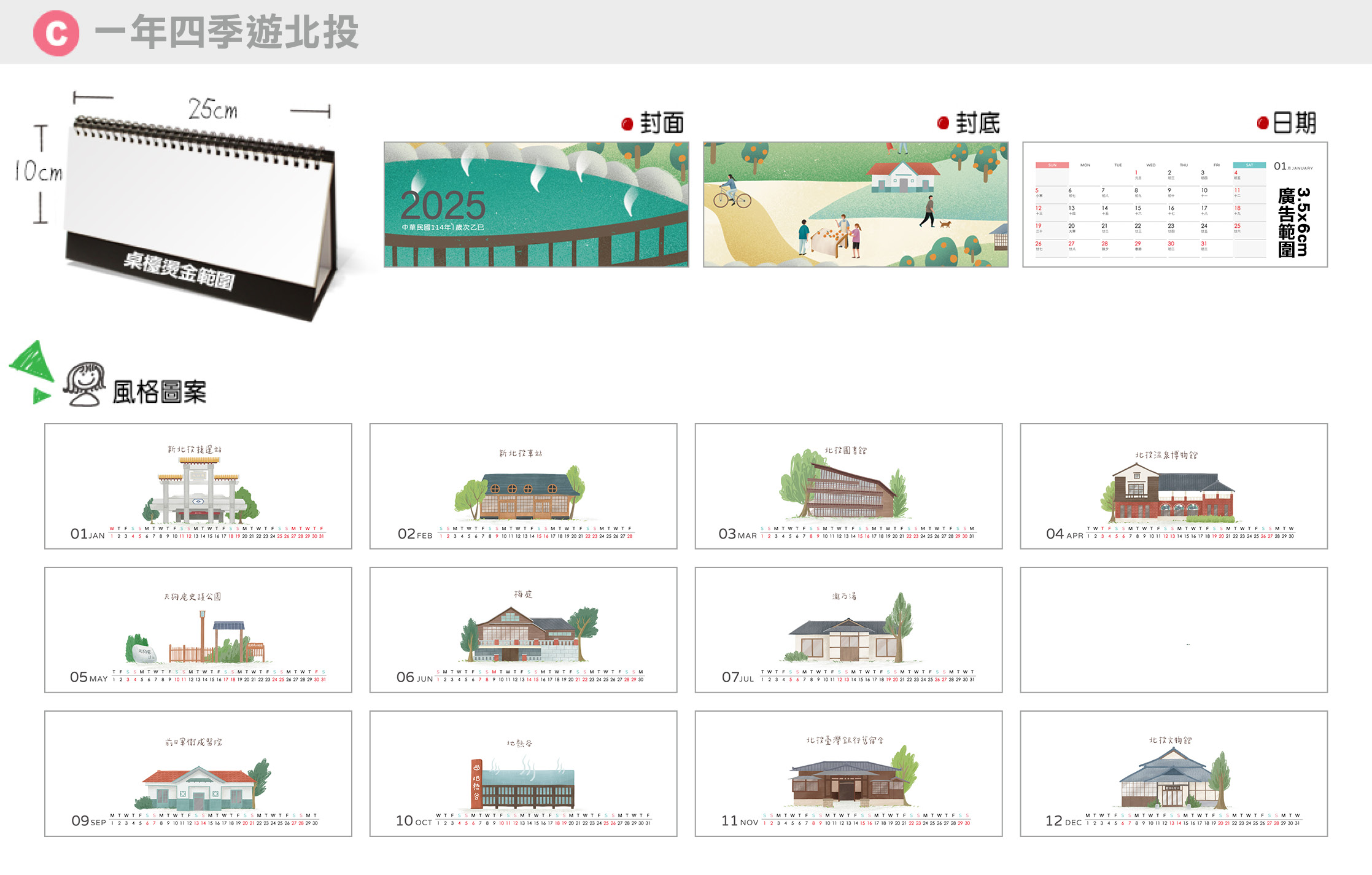Click the red dot beside 封底
The height and width of the screenshot is (875, 1372).
[943, 123]
